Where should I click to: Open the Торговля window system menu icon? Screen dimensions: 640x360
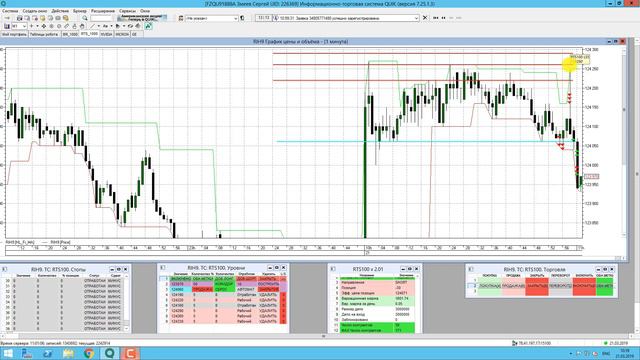click(471, 269)
